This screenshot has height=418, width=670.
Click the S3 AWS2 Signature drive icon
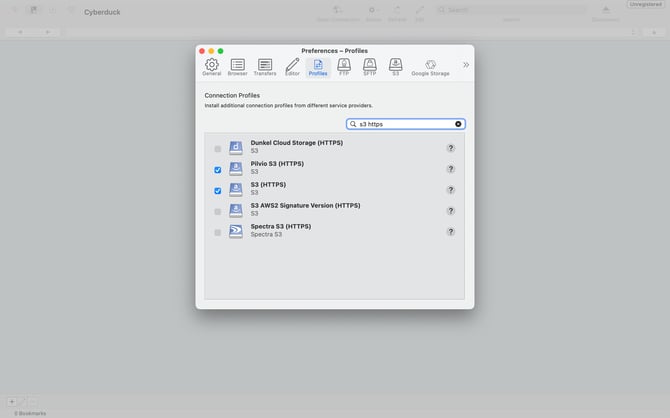(236, 210)
